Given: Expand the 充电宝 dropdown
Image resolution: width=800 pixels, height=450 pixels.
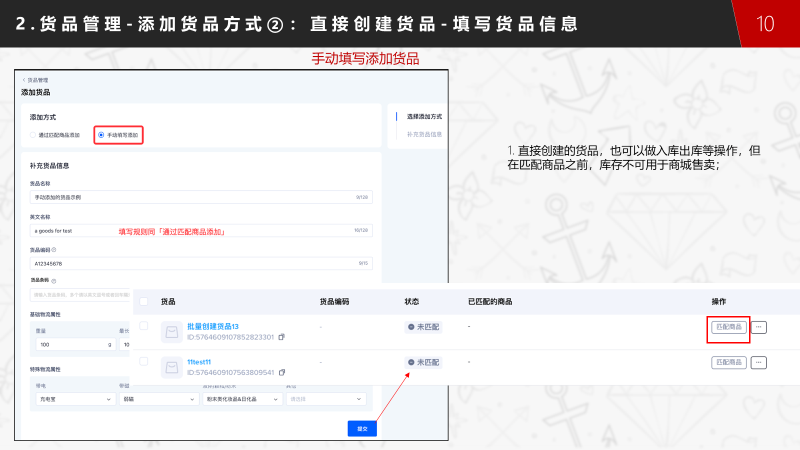Looking at the screenshot, I should tap(75, 399).
